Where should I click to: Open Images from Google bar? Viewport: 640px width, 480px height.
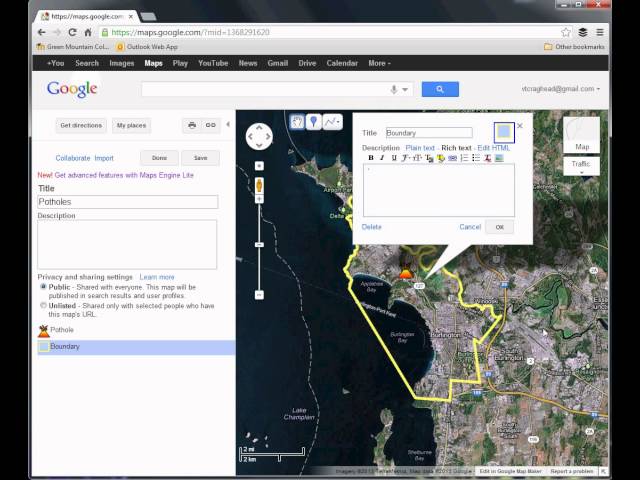(122, 63)
